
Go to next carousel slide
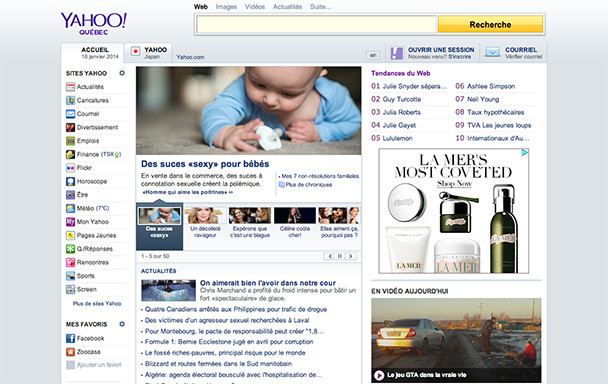pos(351,256)
